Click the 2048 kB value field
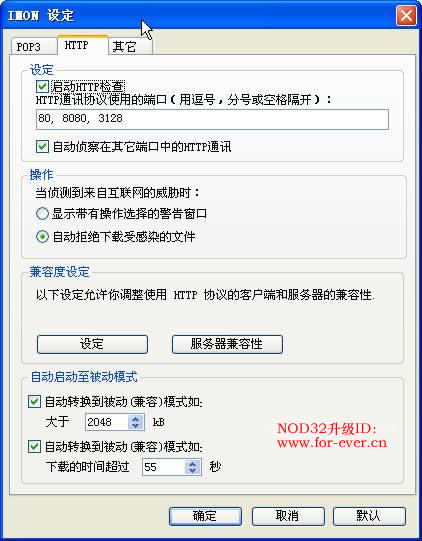Screen dimensions: 422x541 pyautogui.click(x=107, y=422)
